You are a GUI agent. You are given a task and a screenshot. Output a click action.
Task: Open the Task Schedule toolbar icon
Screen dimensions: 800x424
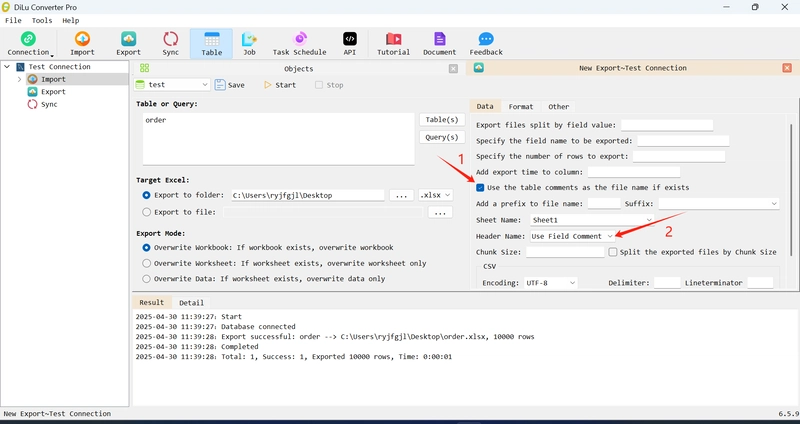click(299, 39)
